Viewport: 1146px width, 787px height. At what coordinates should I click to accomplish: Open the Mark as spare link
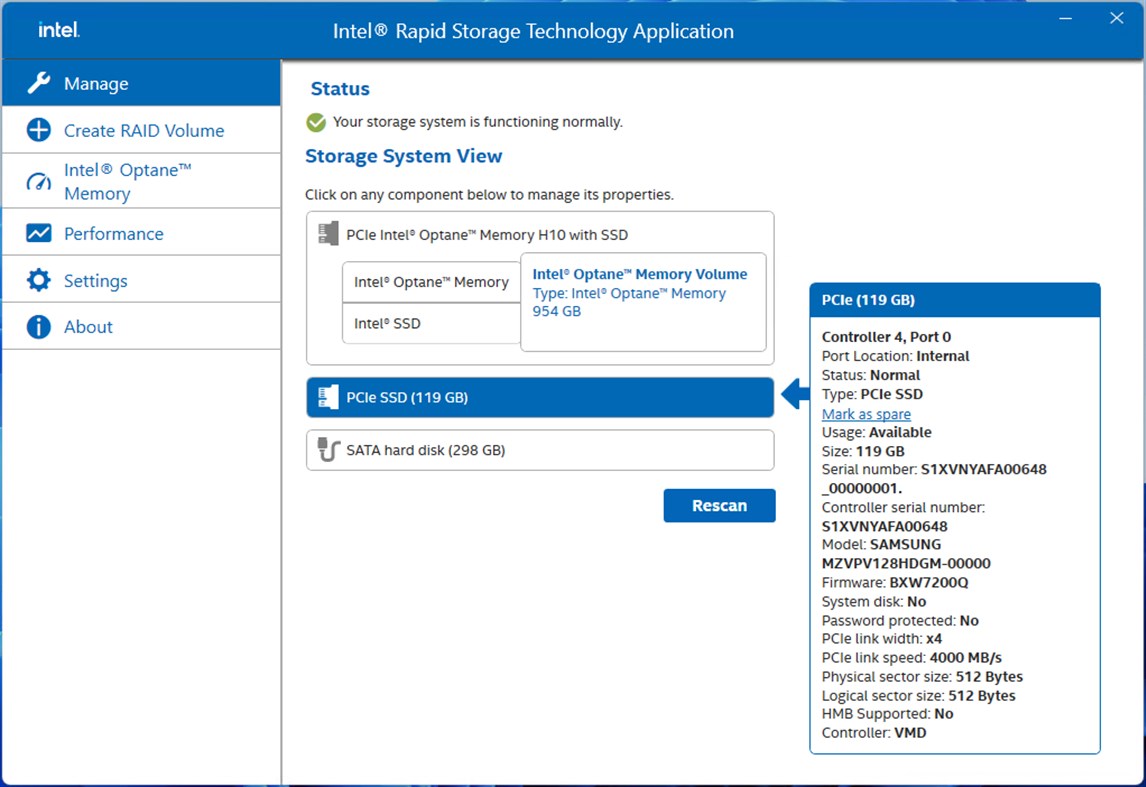[866, 413]
